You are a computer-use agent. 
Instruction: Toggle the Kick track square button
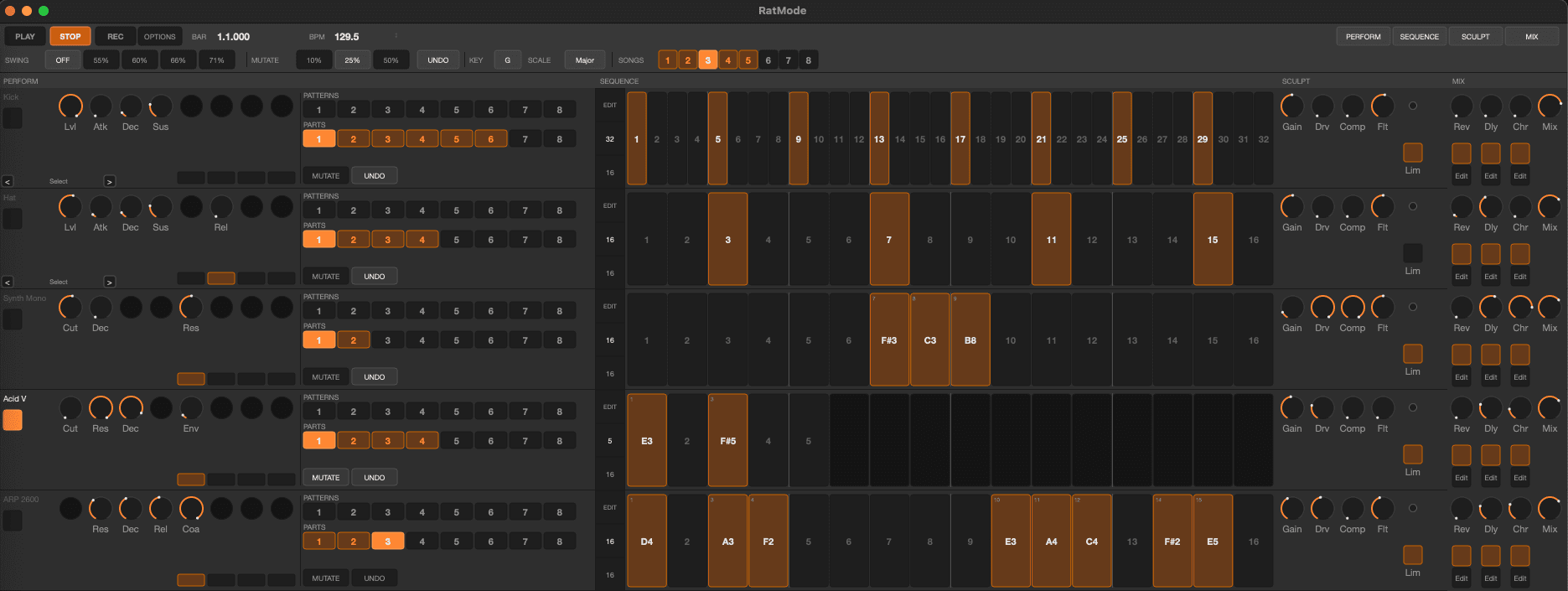tap(13, 118)
